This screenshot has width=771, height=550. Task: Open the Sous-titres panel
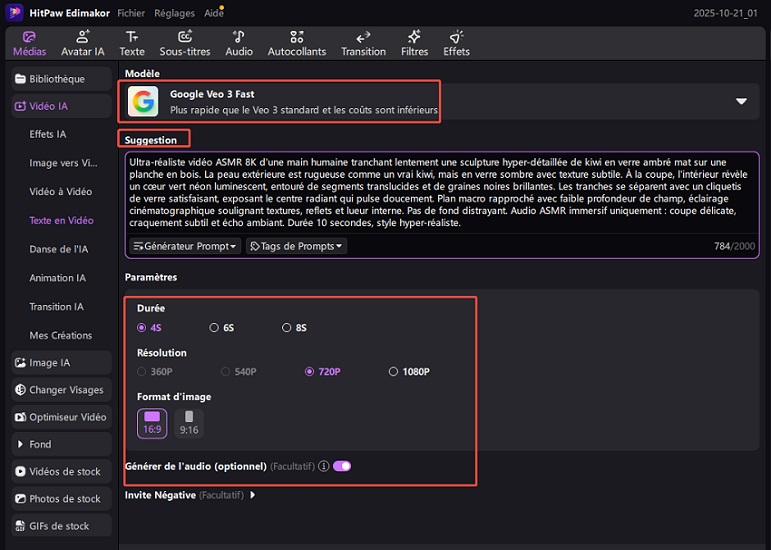click(185, 43)
